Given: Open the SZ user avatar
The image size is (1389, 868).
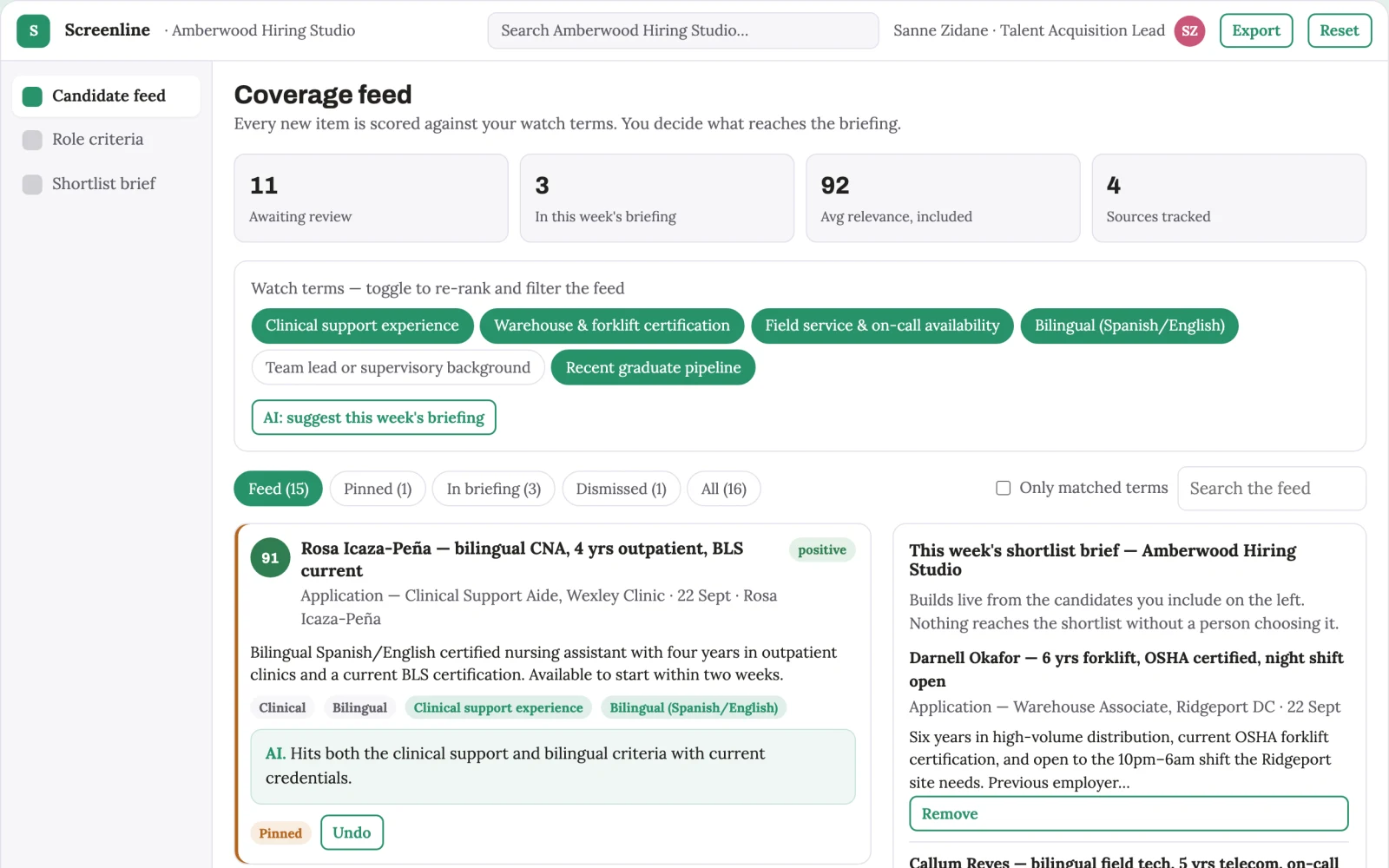Looking at the screenshot, I should click(1189, 30).
